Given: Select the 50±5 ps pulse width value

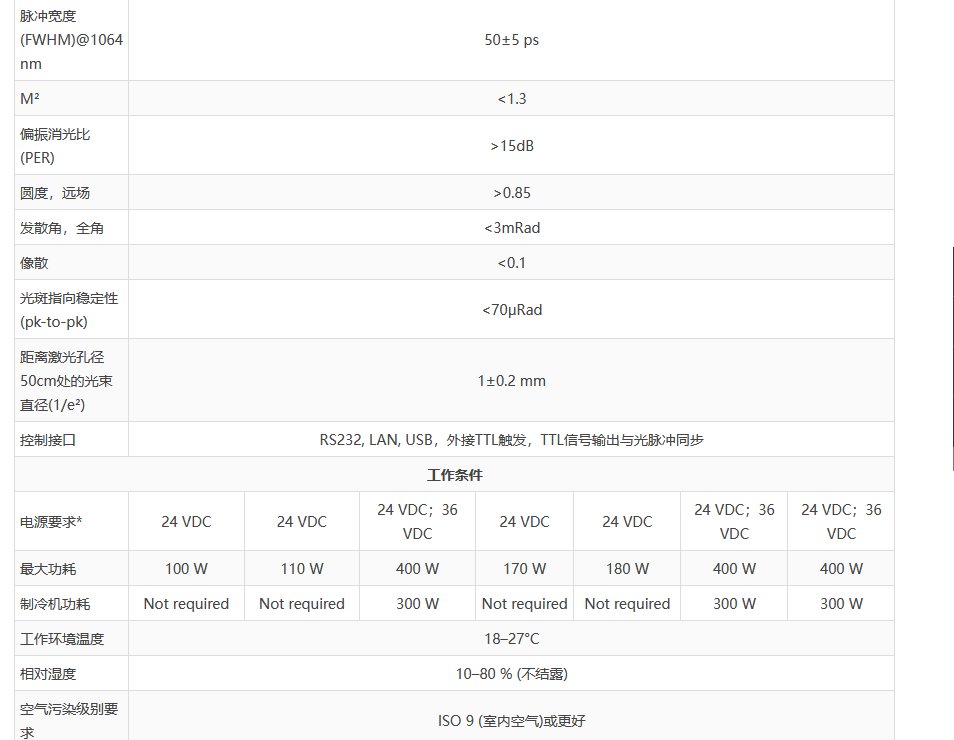Looking at the screenshot, I should pyautogui.click(x=511, y=40).
